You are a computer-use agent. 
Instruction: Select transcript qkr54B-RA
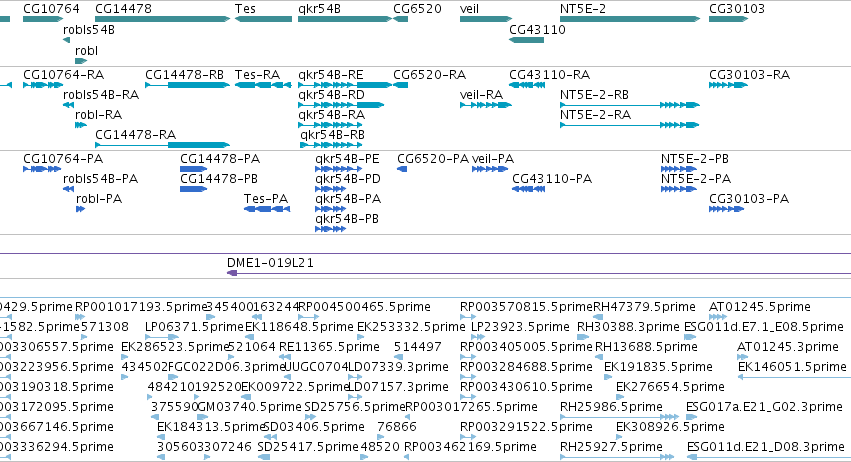(331, 125)
